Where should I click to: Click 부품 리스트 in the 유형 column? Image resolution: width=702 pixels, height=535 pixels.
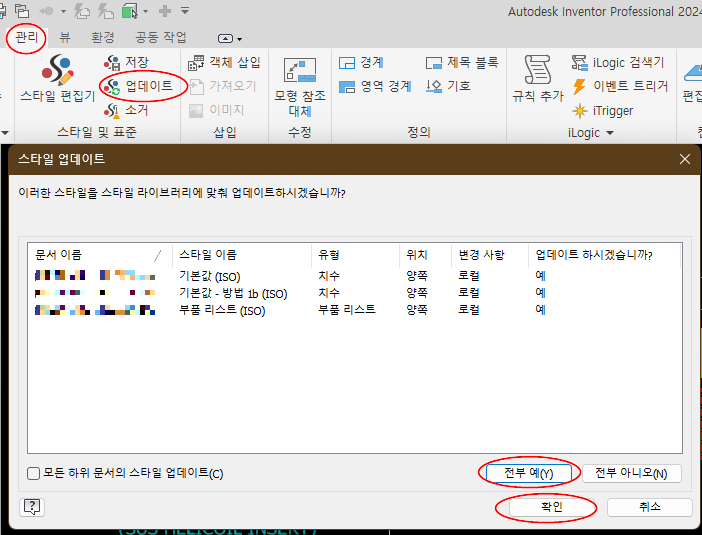(347, 309)
